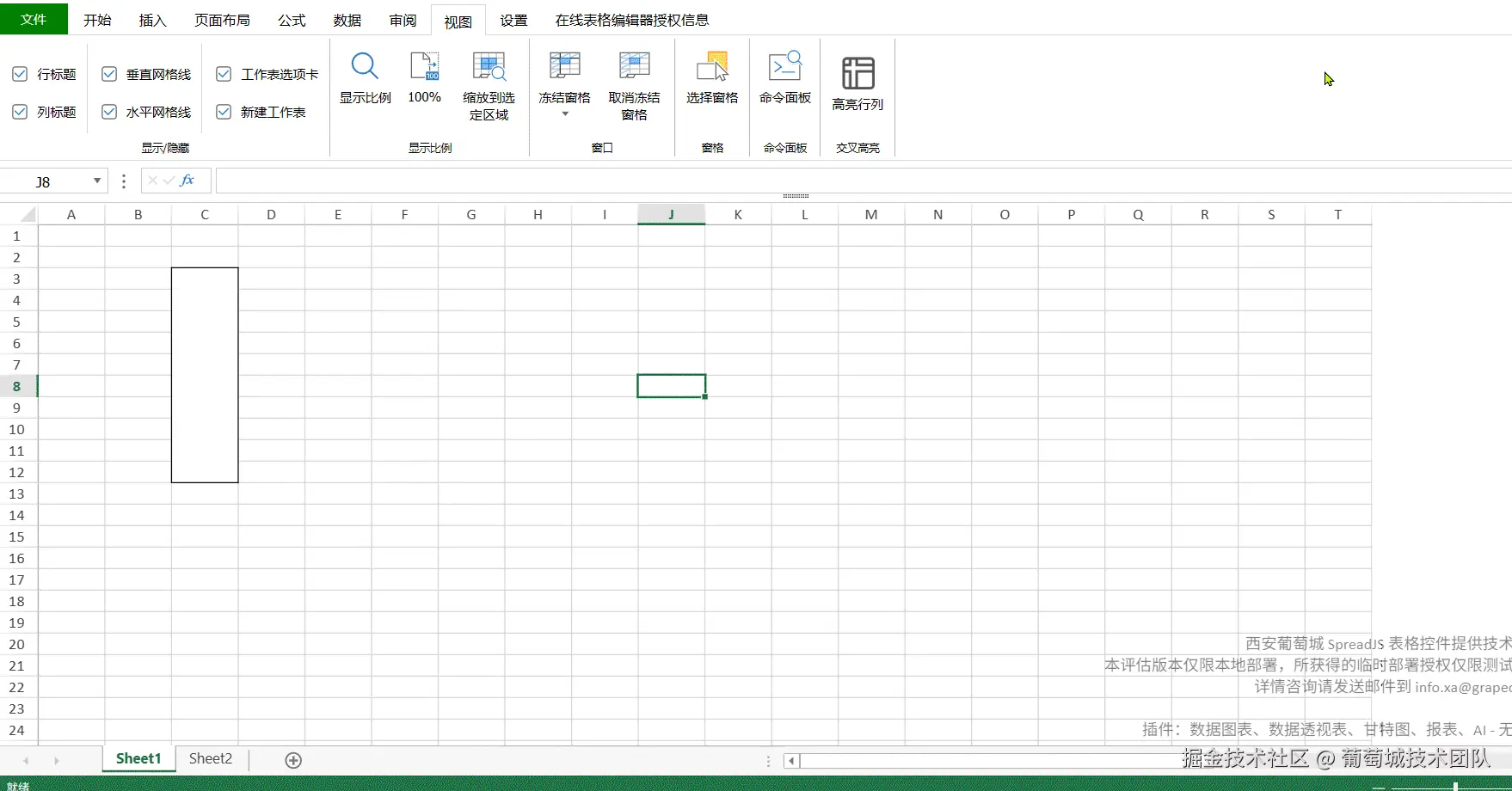The width and height of the screenshot is (1512, 791).
Task: Click the formula bar resize grip
Action: coord(796,197)
